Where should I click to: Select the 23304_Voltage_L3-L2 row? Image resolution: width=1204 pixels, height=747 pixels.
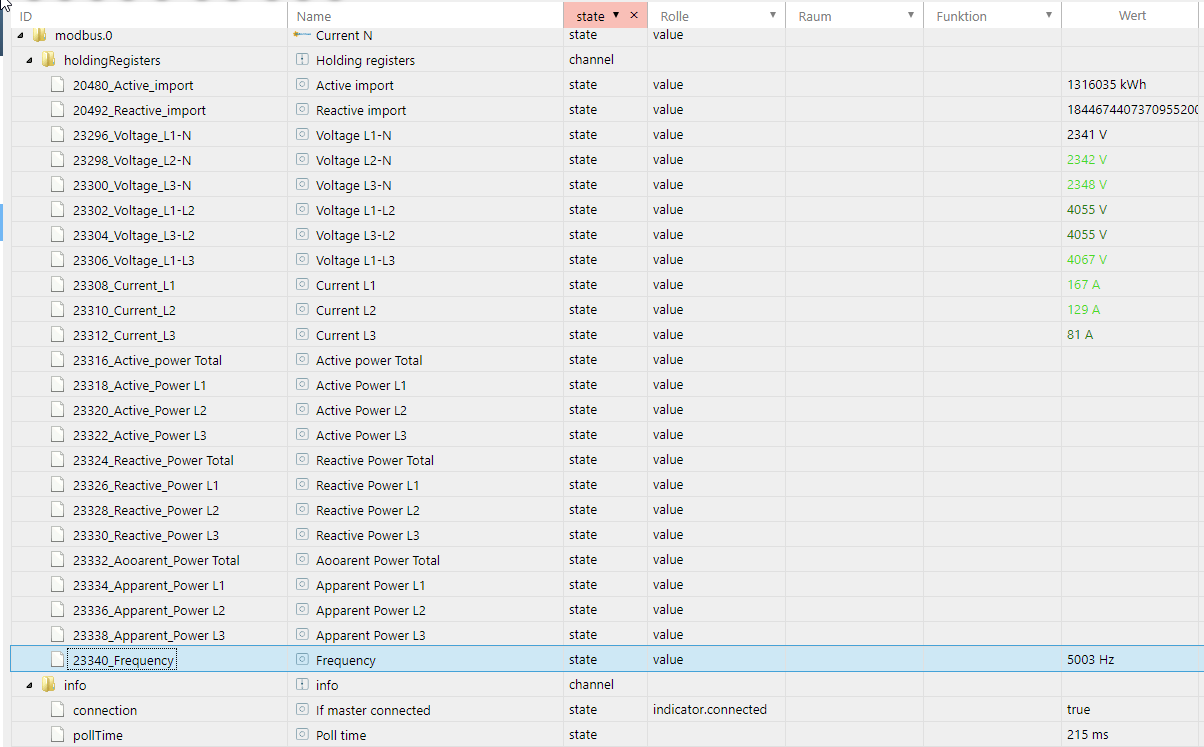click(607, 235)
